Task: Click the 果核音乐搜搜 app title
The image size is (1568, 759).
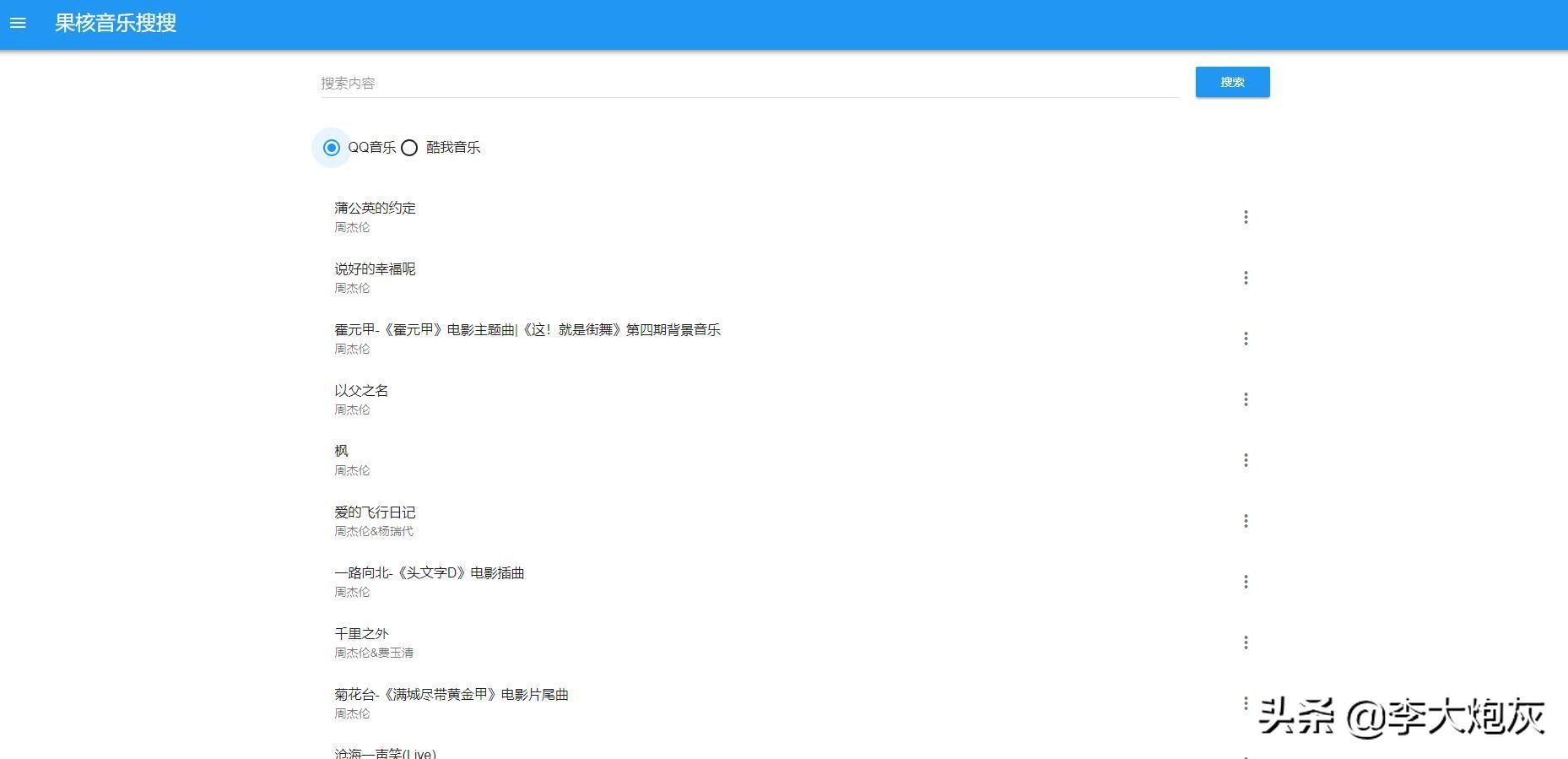Action: click(116, 23)
